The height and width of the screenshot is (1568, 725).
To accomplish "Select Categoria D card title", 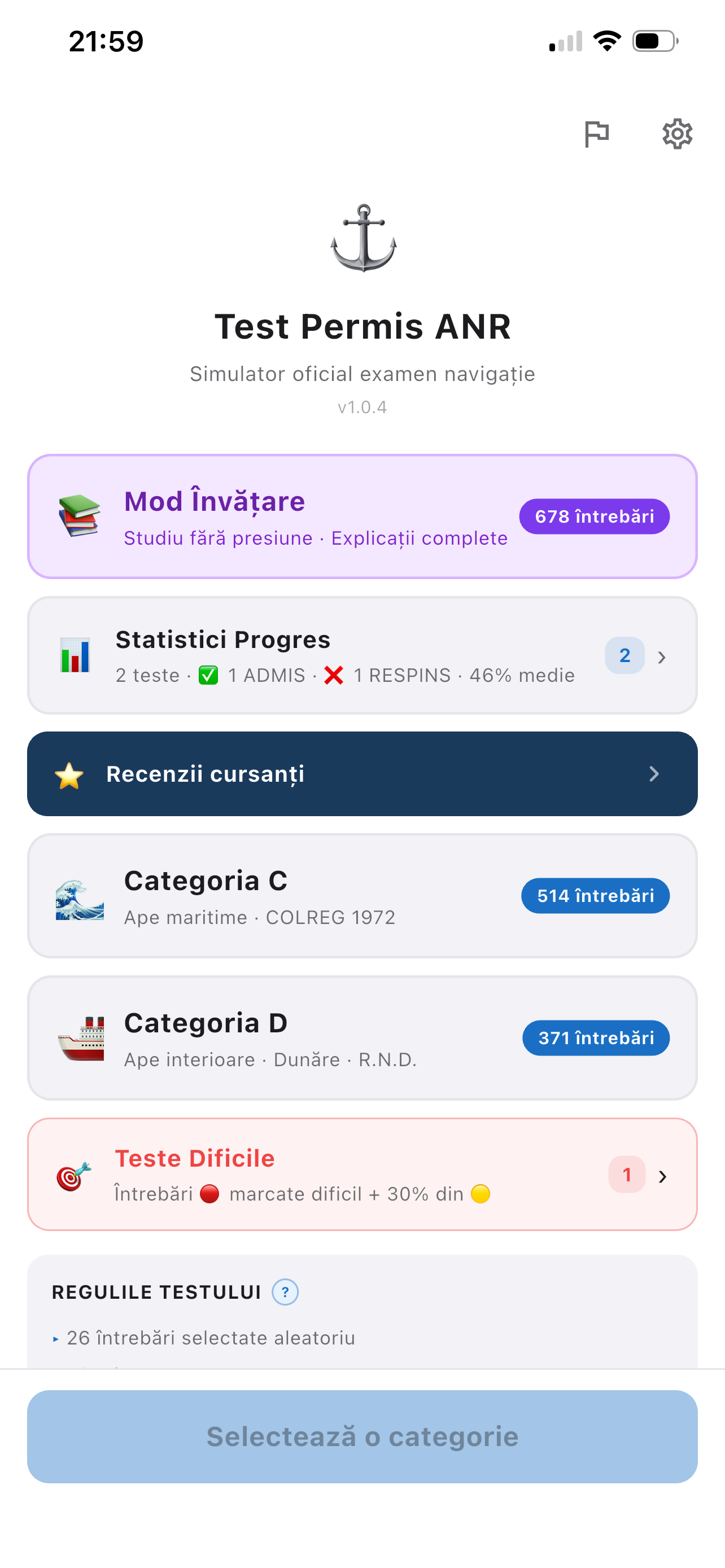I will pyautogui.click(x=206, y=1023).
